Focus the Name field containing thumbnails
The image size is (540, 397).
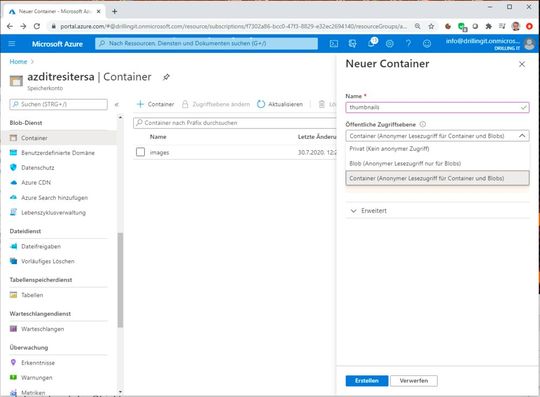(437, 107)
